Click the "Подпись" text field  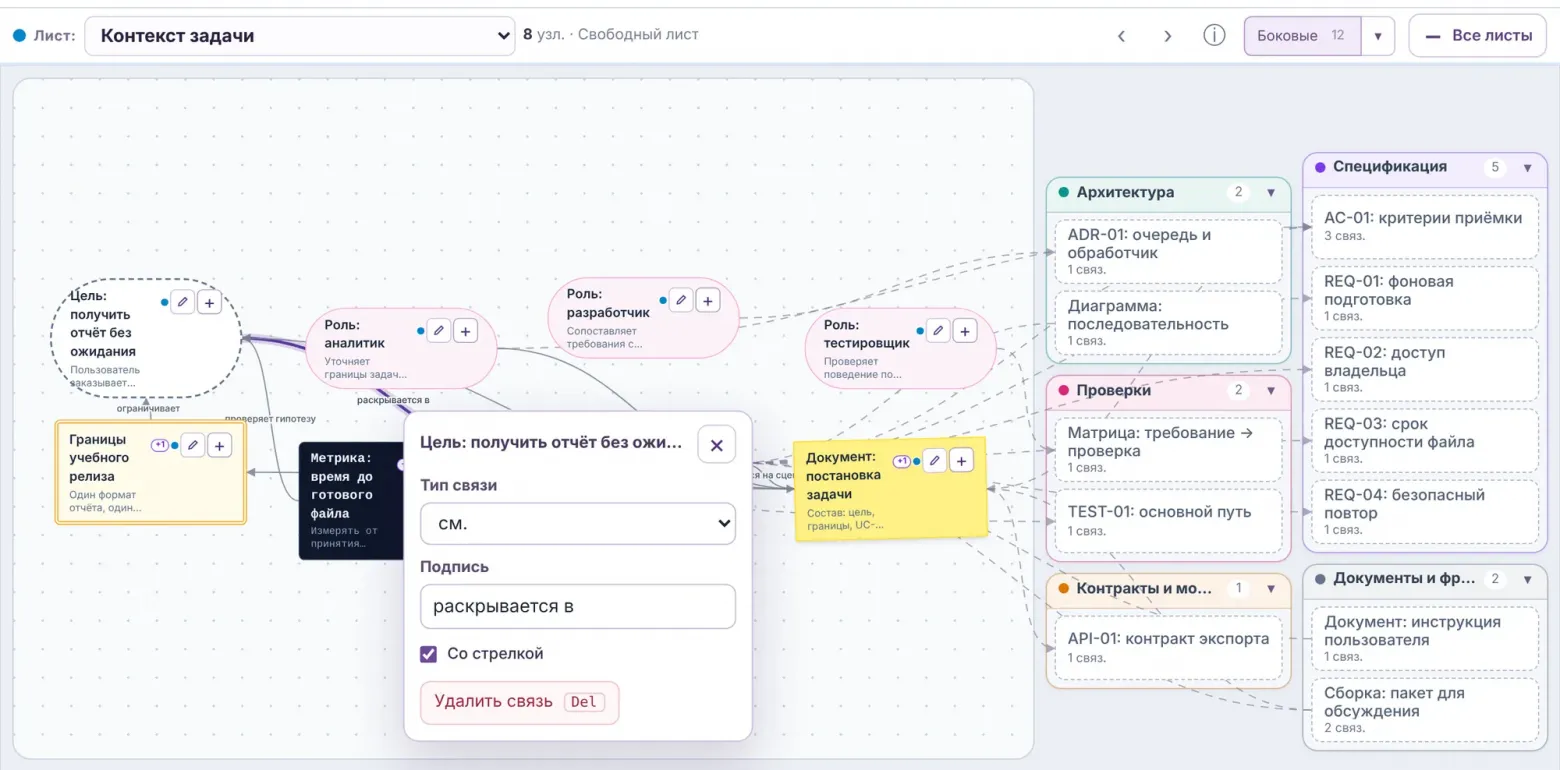[x=578, y=606]
